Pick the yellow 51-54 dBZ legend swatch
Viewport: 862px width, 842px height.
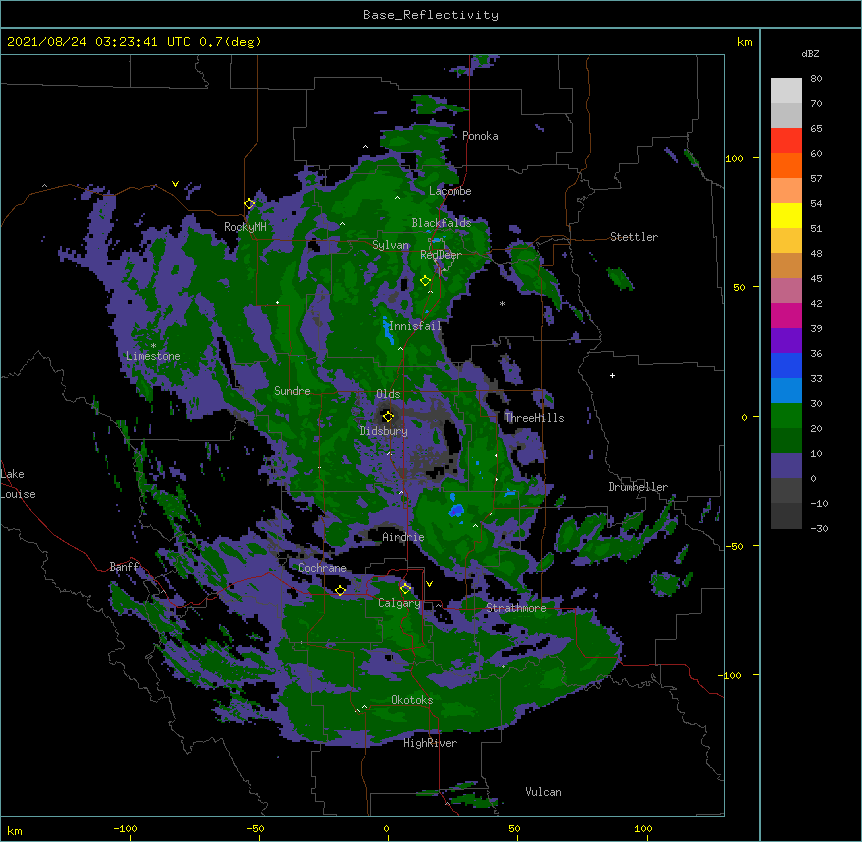point(786,215)
